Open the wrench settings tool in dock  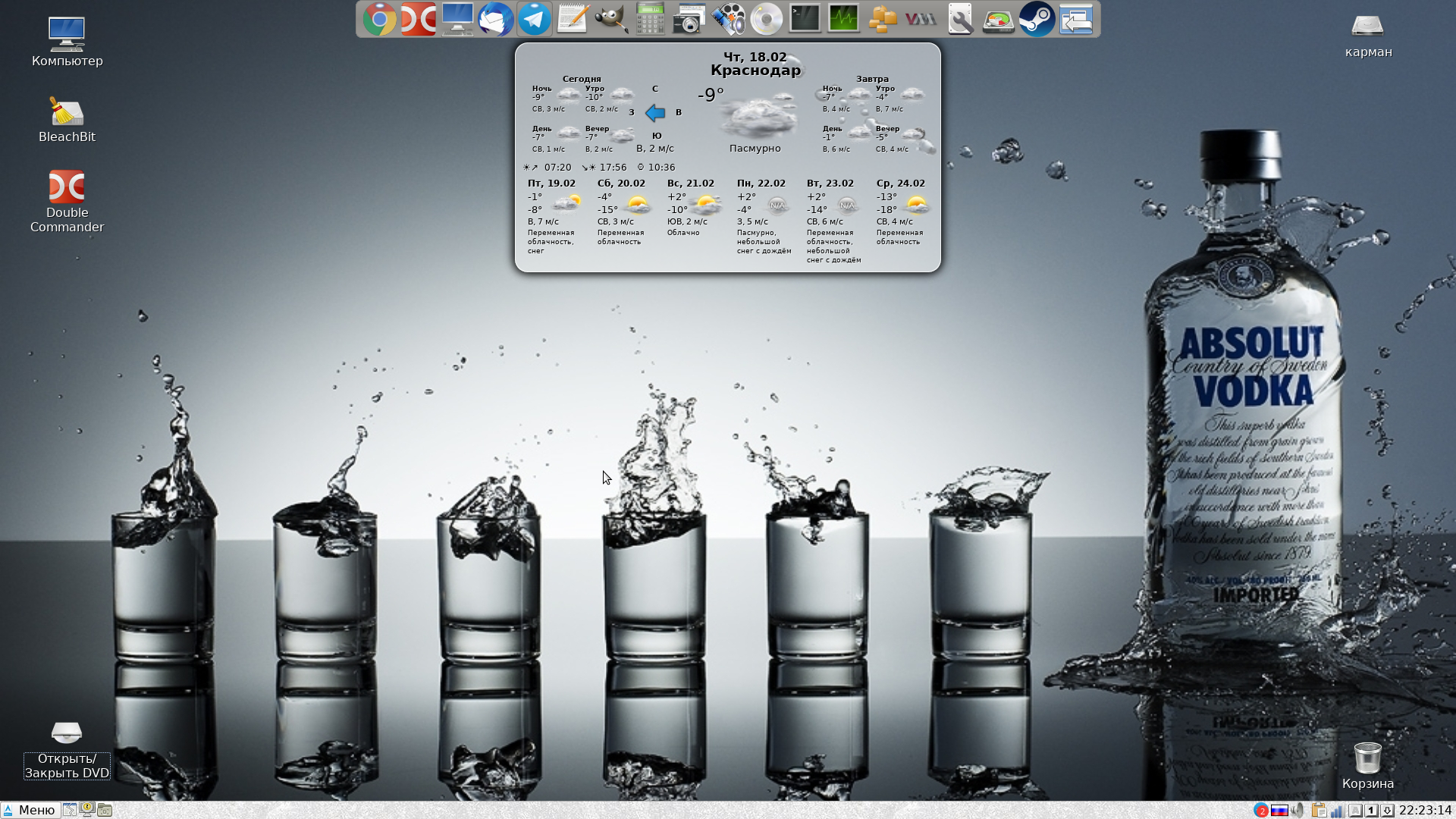960,19
